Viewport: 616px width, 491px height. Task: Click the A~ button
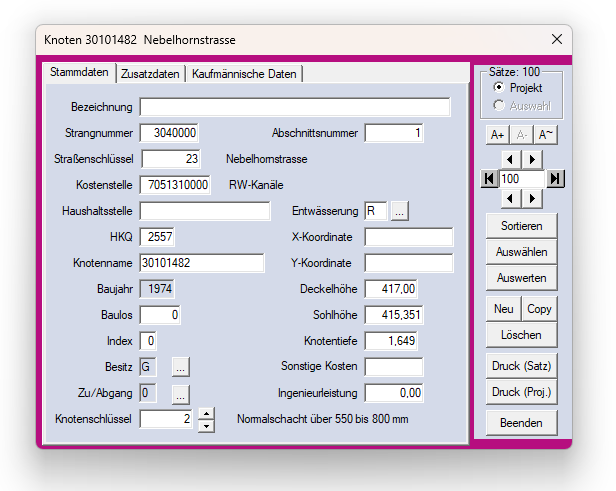[546, 134]
